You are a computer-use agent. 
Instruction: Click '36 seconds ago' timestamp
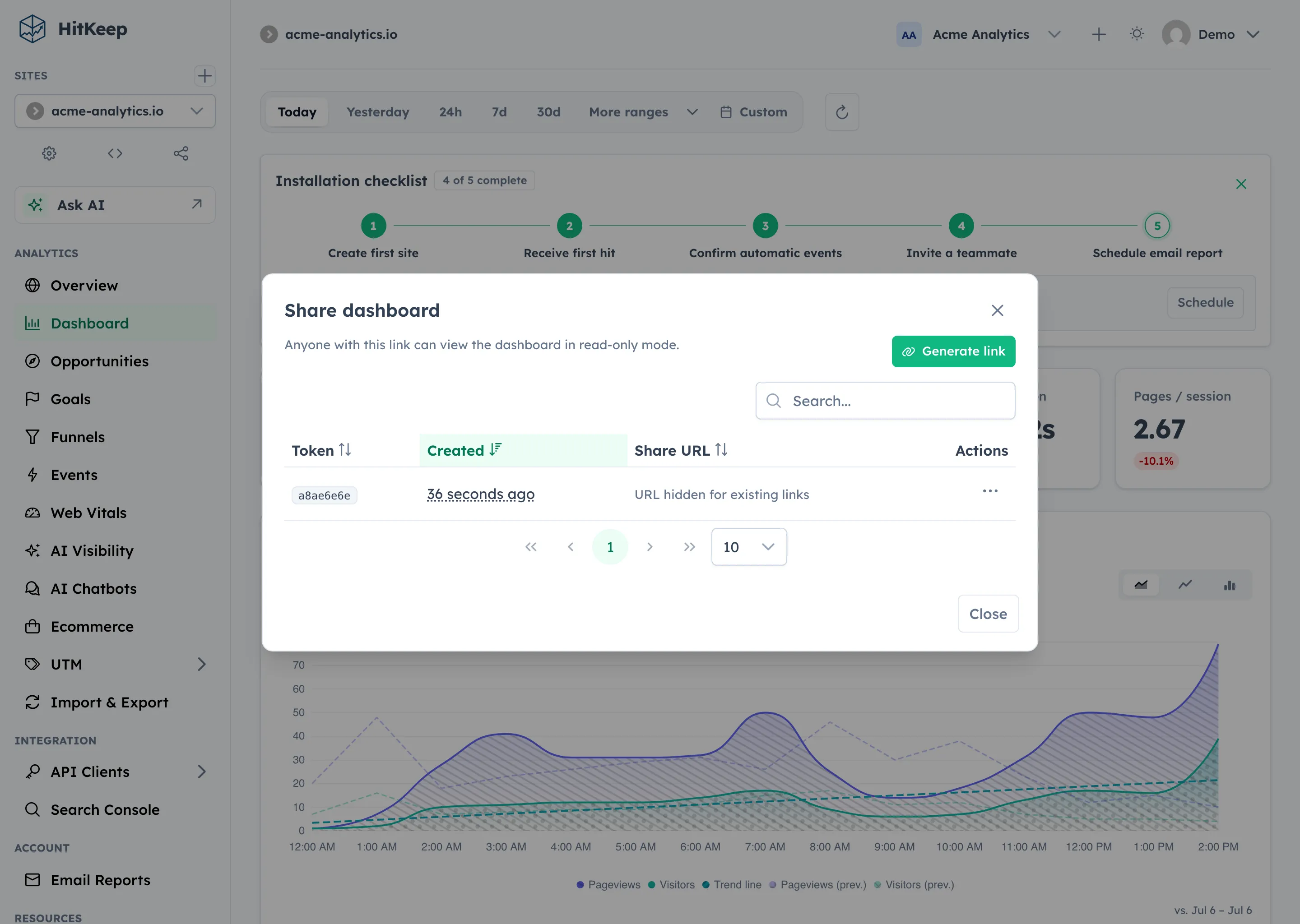pos(480,494)
